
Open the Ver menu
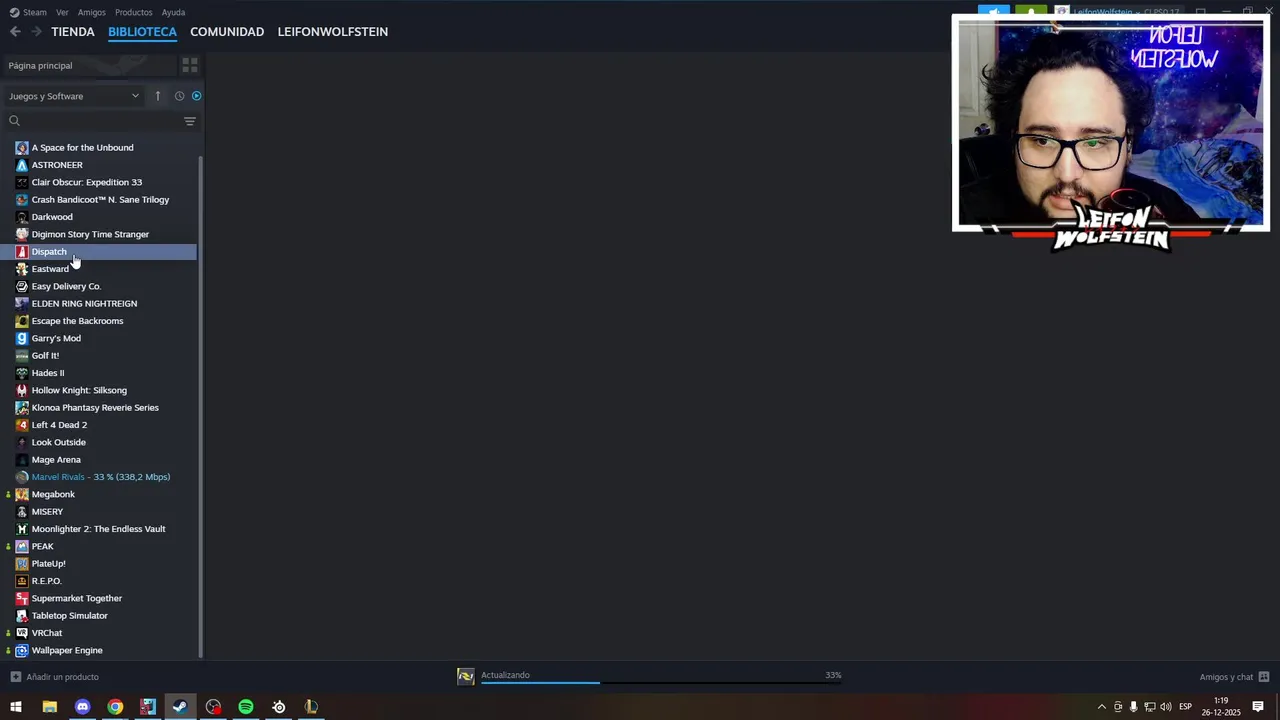coord(62,12)
